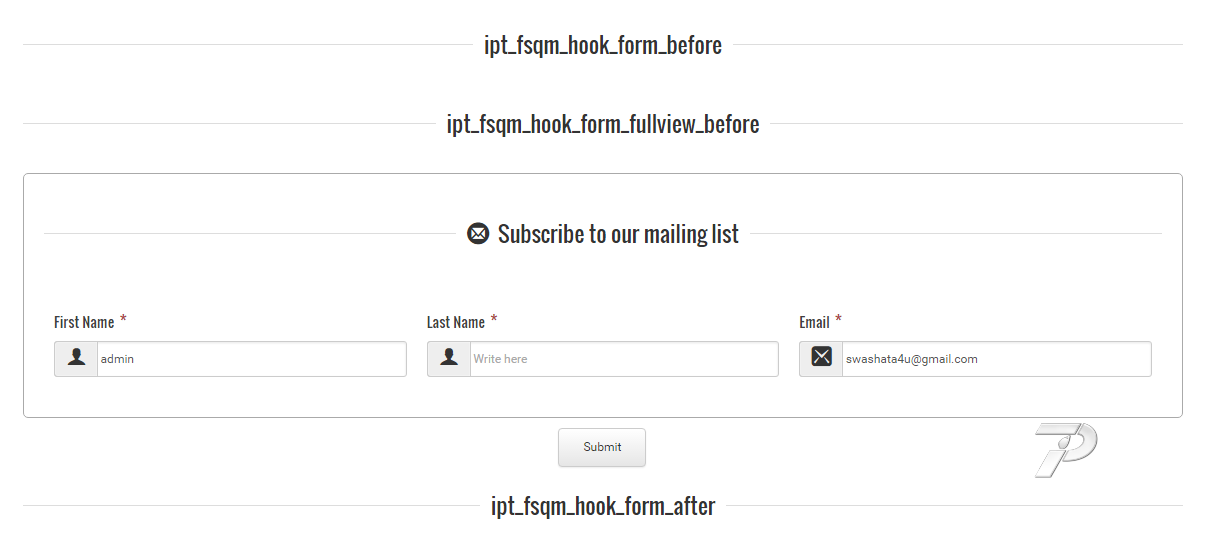This screenshot has height=544, width=1228.
Task: Click the mail icon in Email field
Action: point(821,357)
